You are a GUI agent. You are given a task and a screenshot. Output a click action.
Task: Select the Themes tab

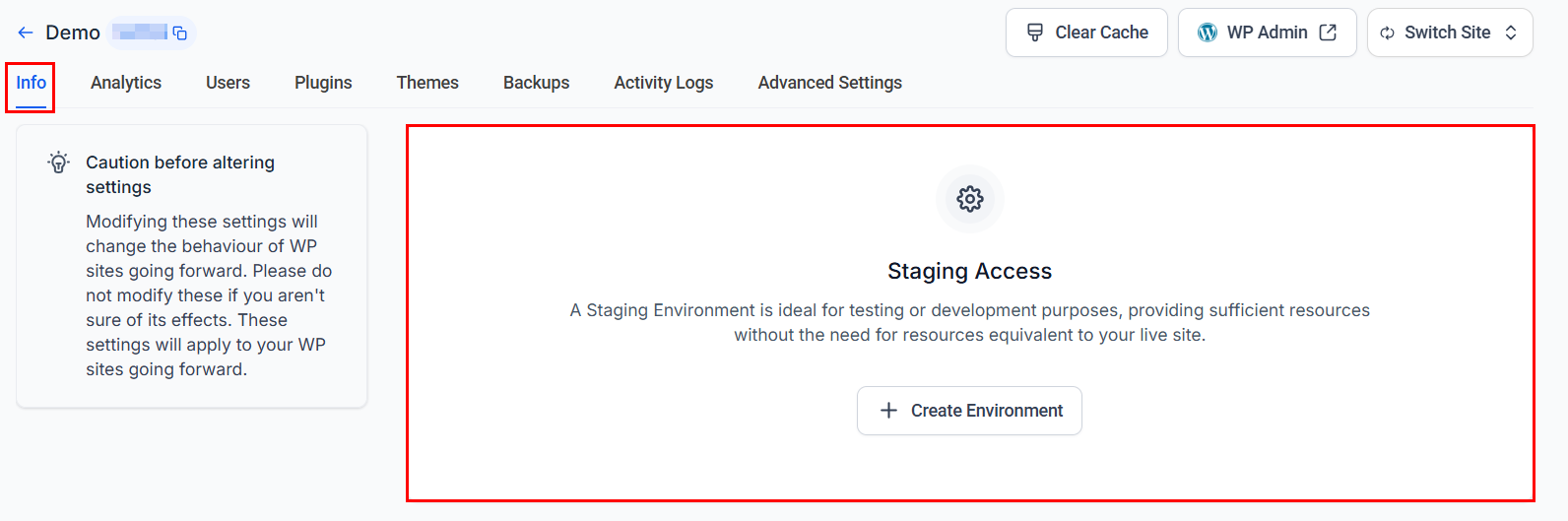[427, 83]
